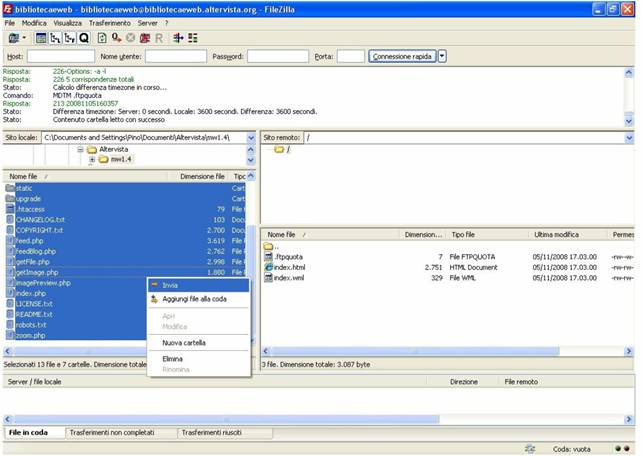
Task: Click the transfer queue horizontal scrollbar
Action: click(x=226, y=420)
